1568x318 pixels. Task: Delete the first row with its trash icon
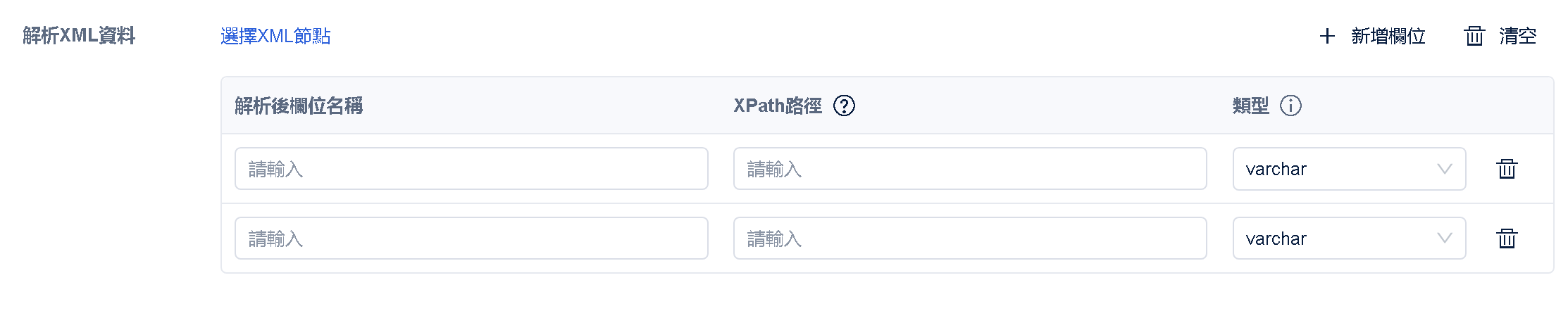pos(1507,169)
